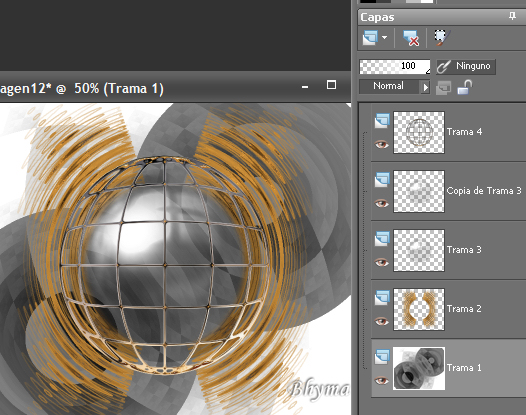
Task: Hide the Trama 1 layer
Action: point(381,380)
